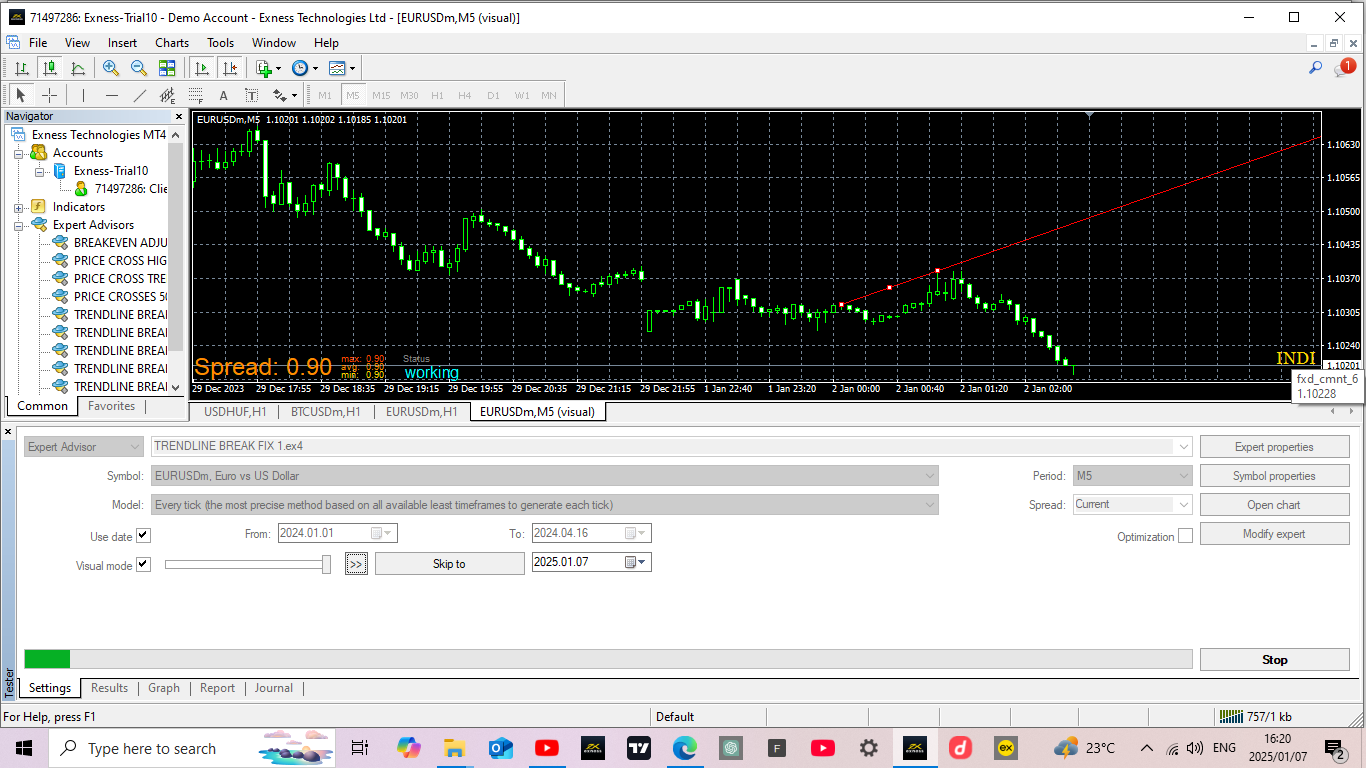
Task: Select candlestick chart mode icon
Action: [49, 68]
